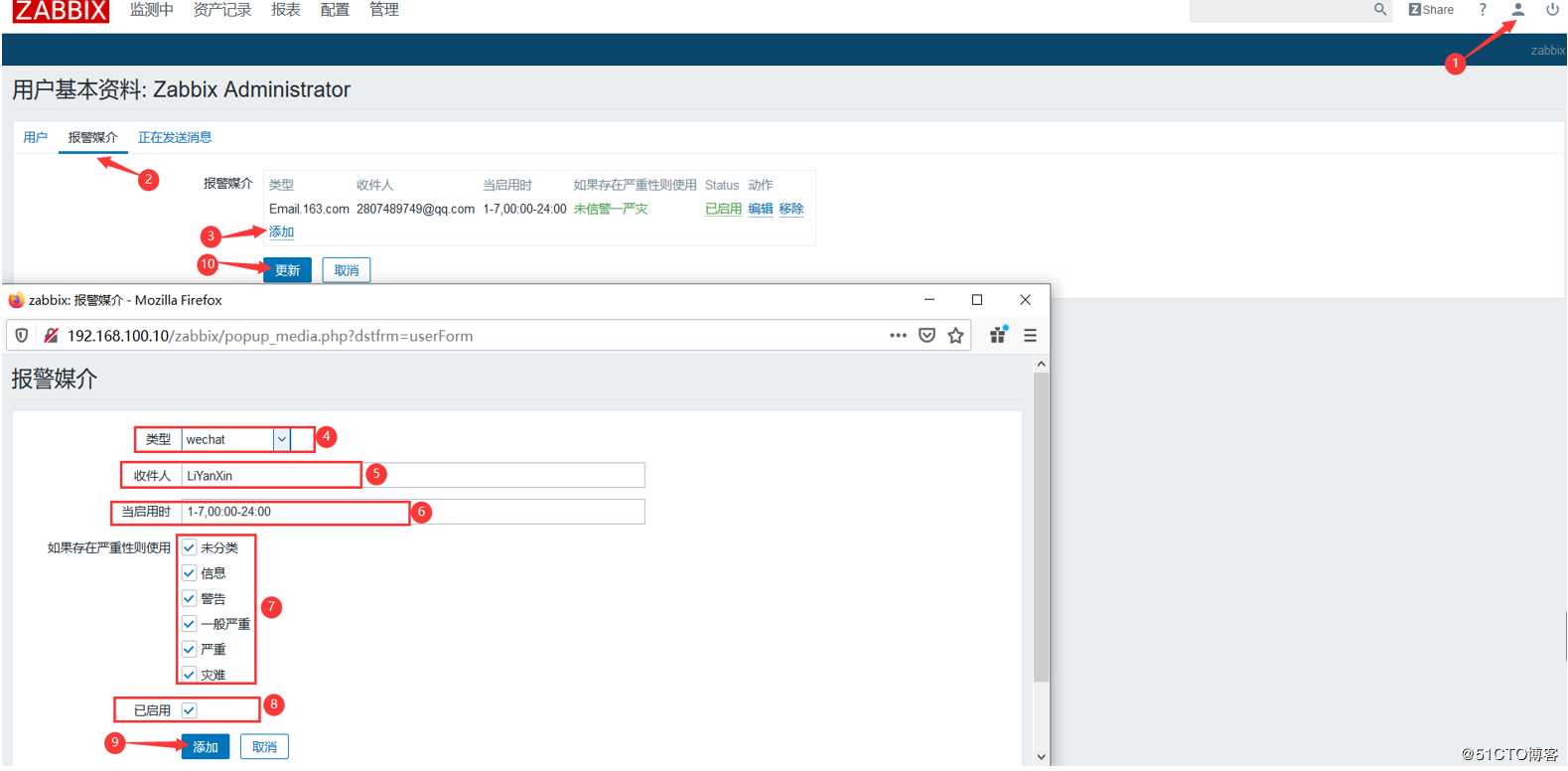Click the popup scrollbar up arrow
Image resolution: width=1568 pixels, height=771 pixels.
pos(1041,364)
